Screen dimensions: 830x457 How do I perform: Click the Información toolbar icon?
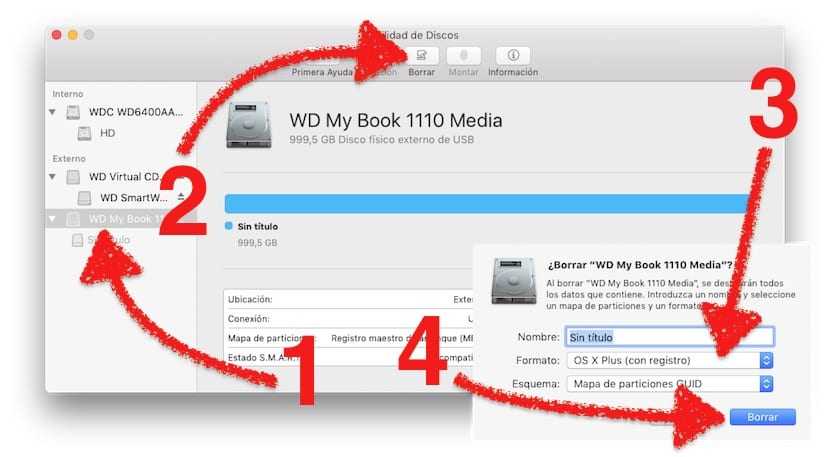(x=513, y=56)
